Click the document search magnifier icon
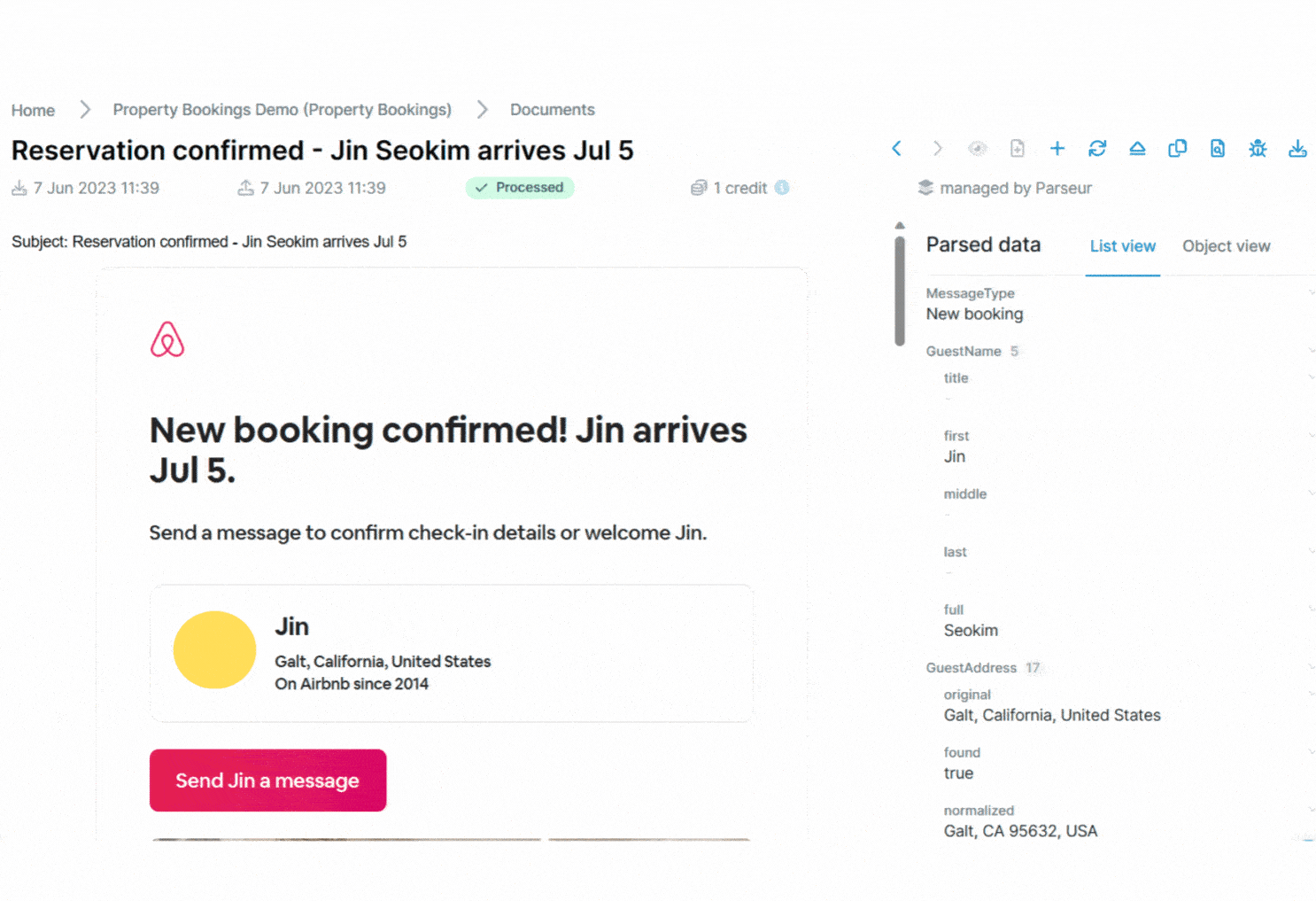1316x901 pixels. pyautogui.click(x=1218, y=149)
